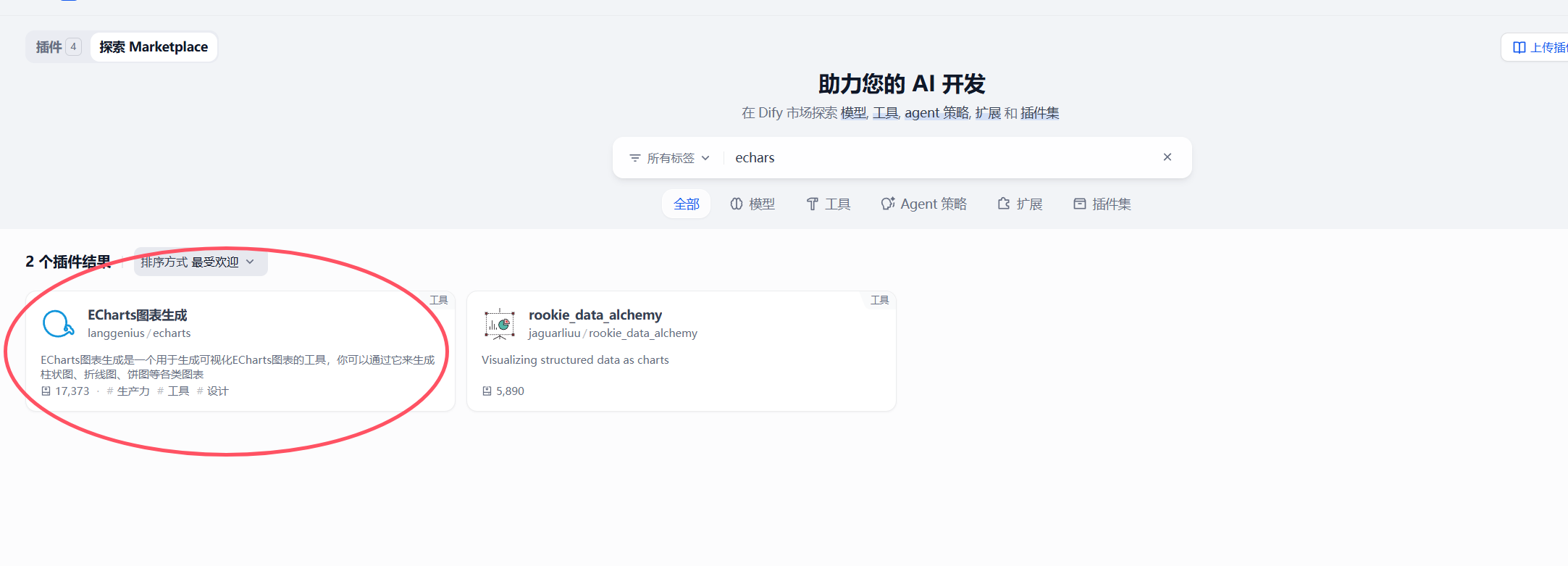Image resolution: width=1568 pixels, height=566 pixels.
Task: Click the 工具 badge on rookie_data_alchemy card corner
Action: (880, 300)
